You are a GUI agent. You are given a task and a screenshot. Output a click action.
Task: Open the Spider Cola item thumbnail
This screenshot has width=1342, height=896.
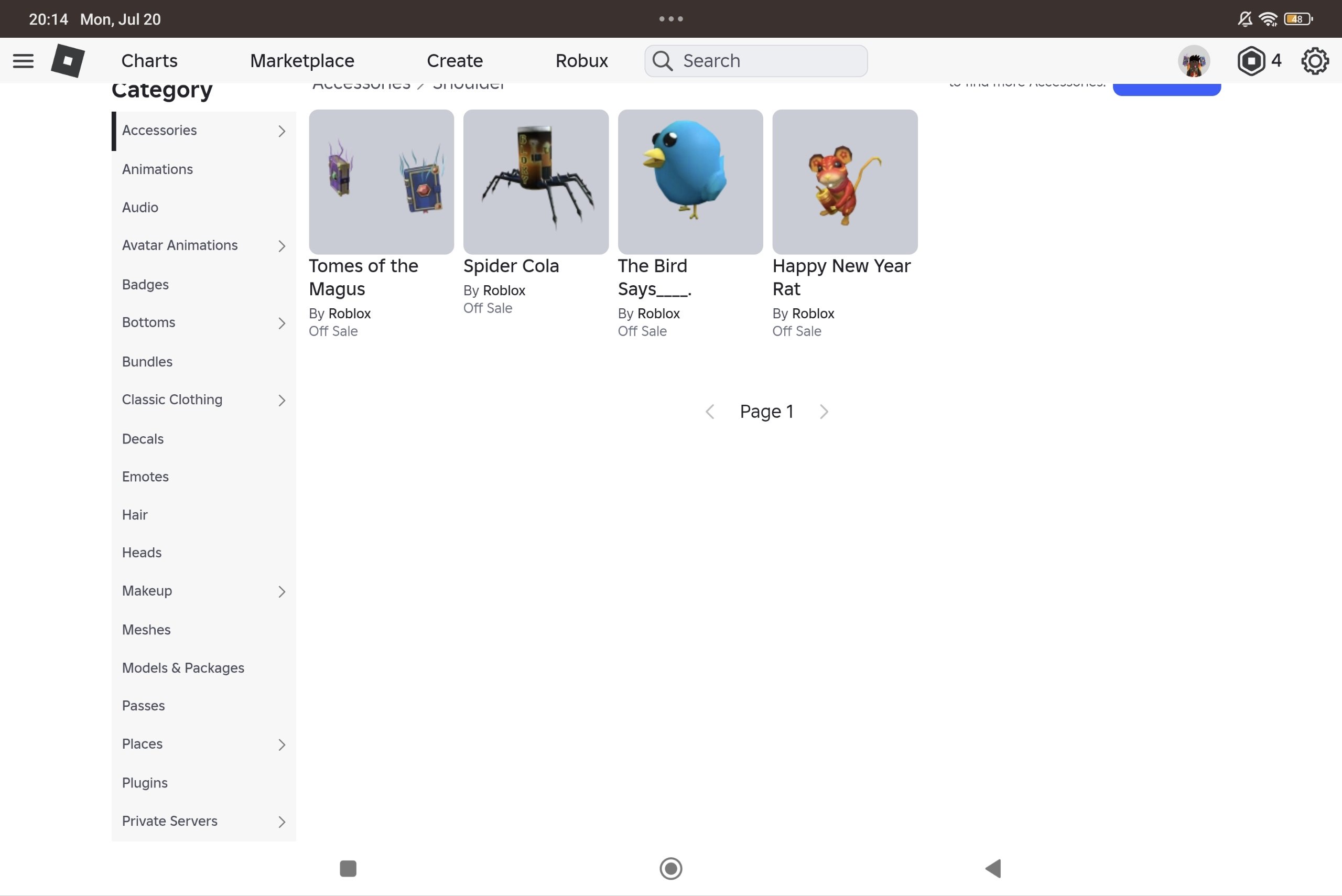coord(536,182)
